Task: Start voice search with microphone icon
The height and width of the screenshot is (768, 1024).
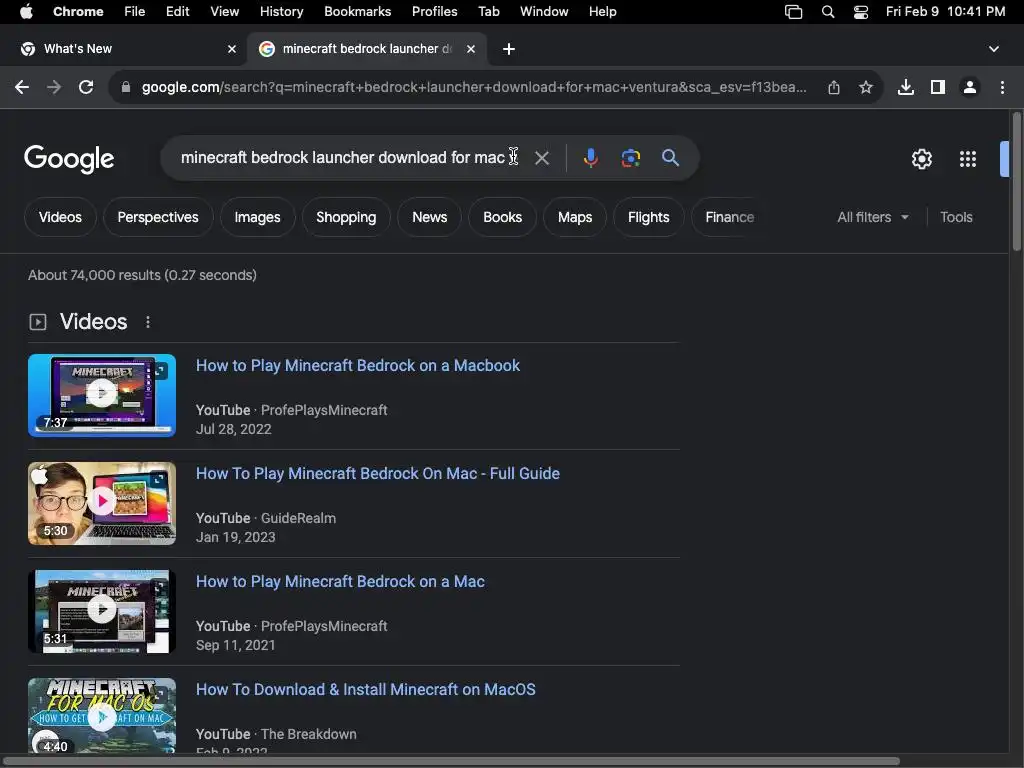Action: click(590, 158)
